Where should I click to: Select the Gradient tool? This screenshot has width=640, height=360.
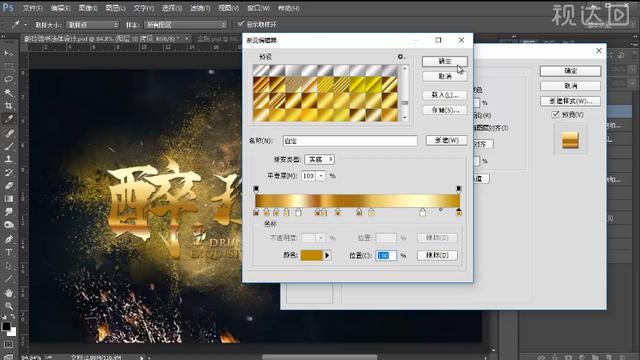8,199
